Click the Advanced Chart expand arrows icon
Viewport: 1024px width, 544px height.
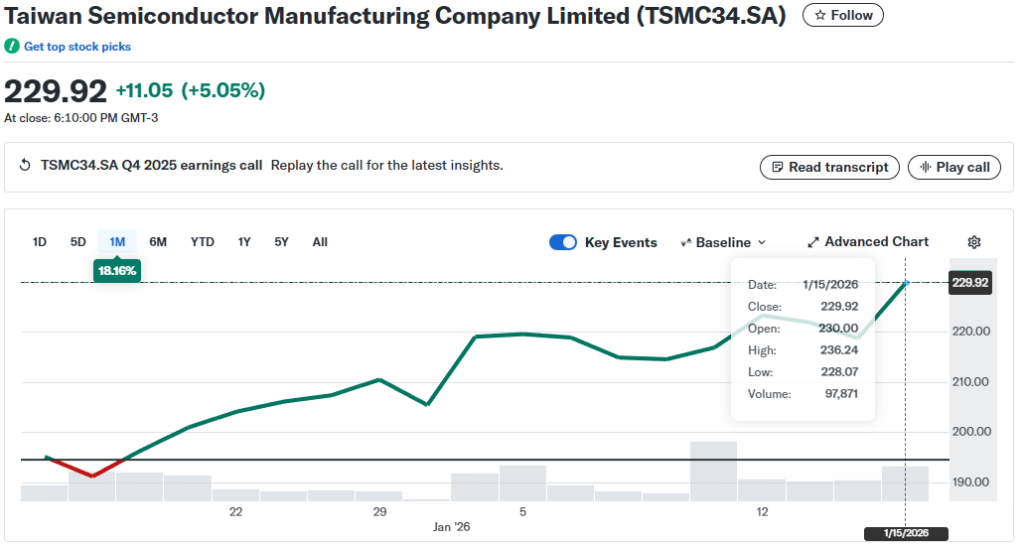(814, 242)
